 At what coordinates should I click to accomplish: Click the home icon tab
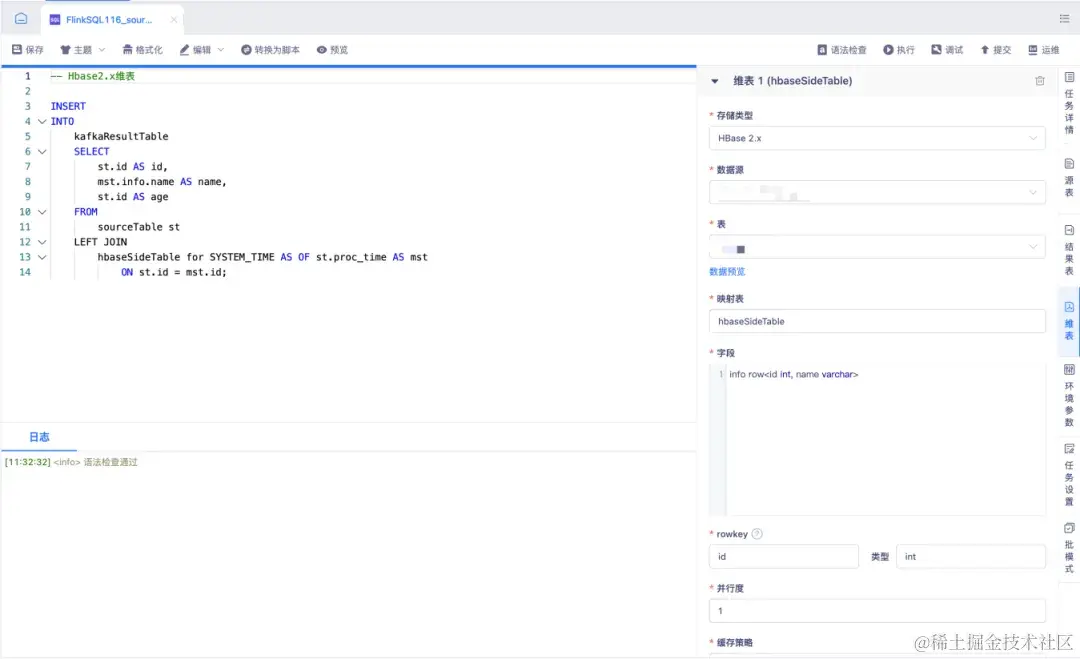coord(21,19)
